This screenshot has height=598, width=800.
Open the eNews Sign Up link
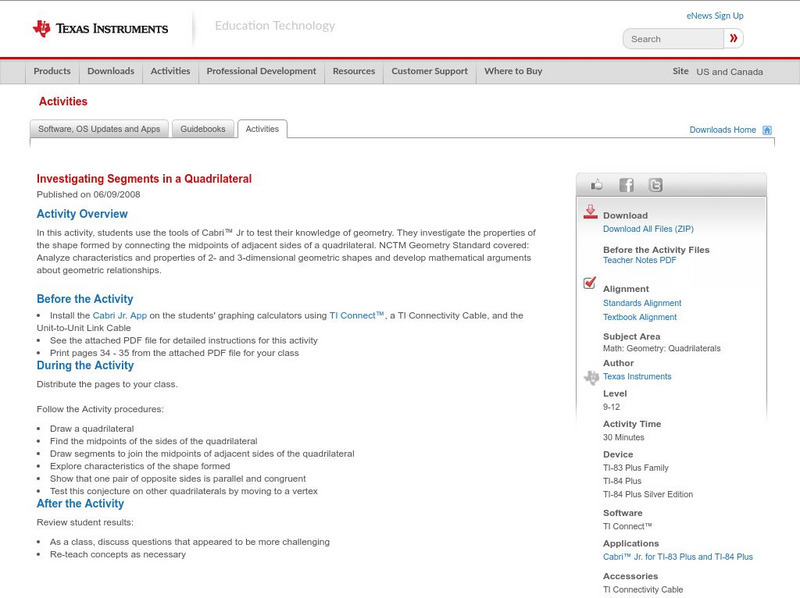click(715, 16)
